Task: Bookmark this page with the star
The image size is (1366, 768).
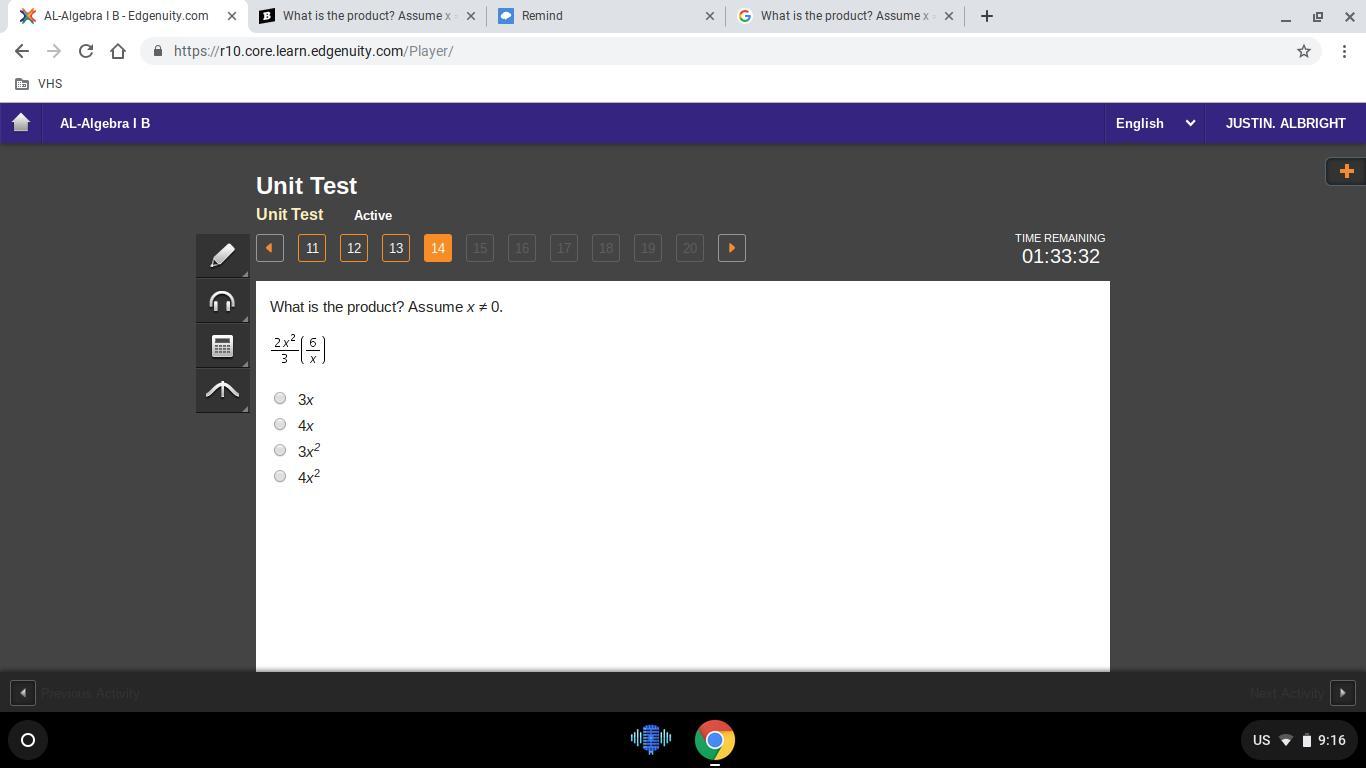Action: 1304,51
